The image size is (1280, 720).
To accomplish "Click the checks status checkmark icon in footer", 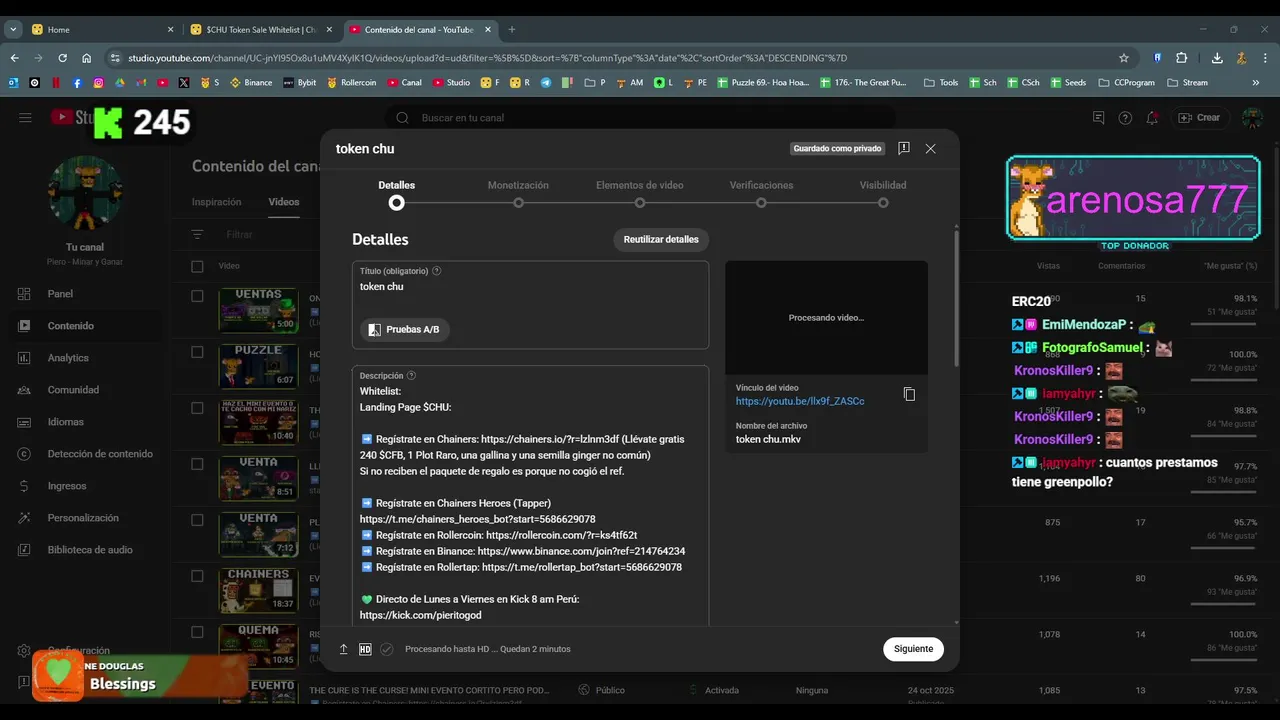I will [387, 649].
